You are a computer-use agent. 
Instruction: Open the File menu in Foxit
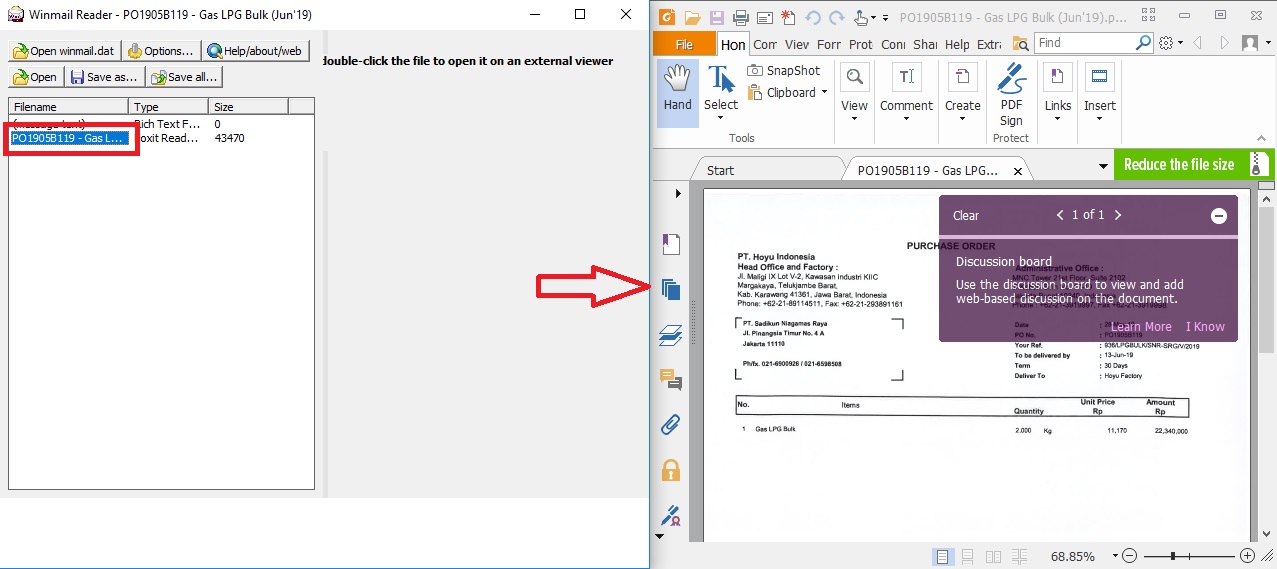tap(684, 44)
